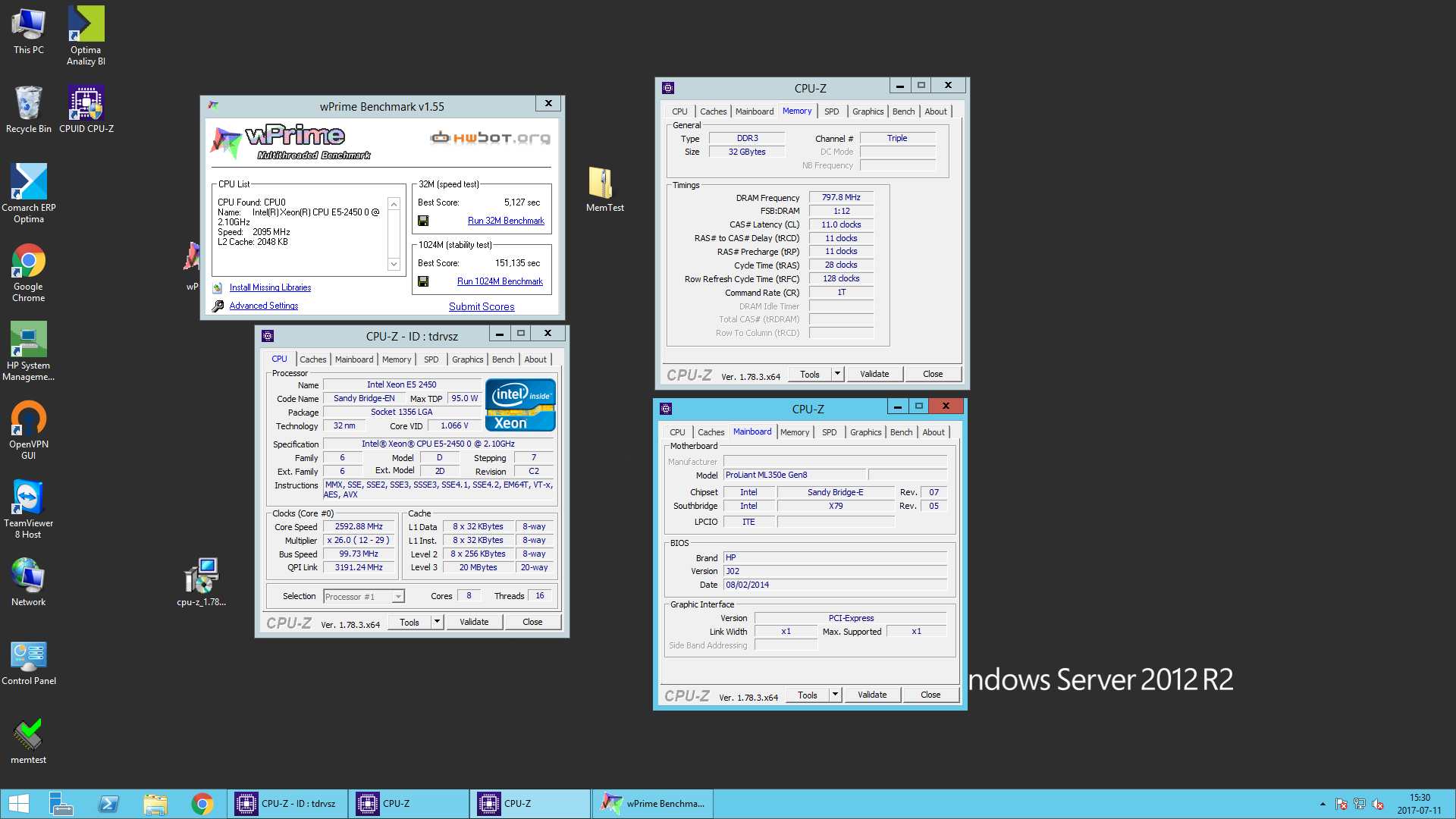Viewport: 1456px width, 819px height.
Task: Open Tools dropdown arrow in CPU-Z ID window
Action: coord(437,622)
